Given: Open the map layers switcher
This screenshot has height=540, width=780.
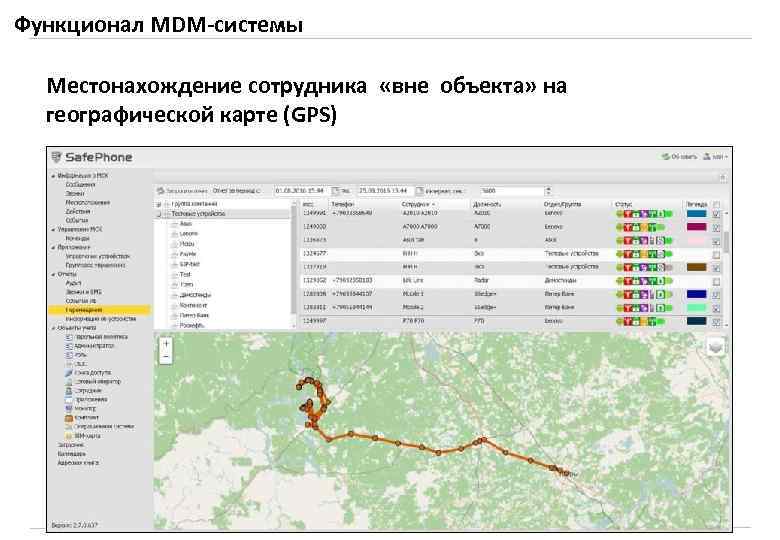Looking at the screenshot, I should click(716, 347).
